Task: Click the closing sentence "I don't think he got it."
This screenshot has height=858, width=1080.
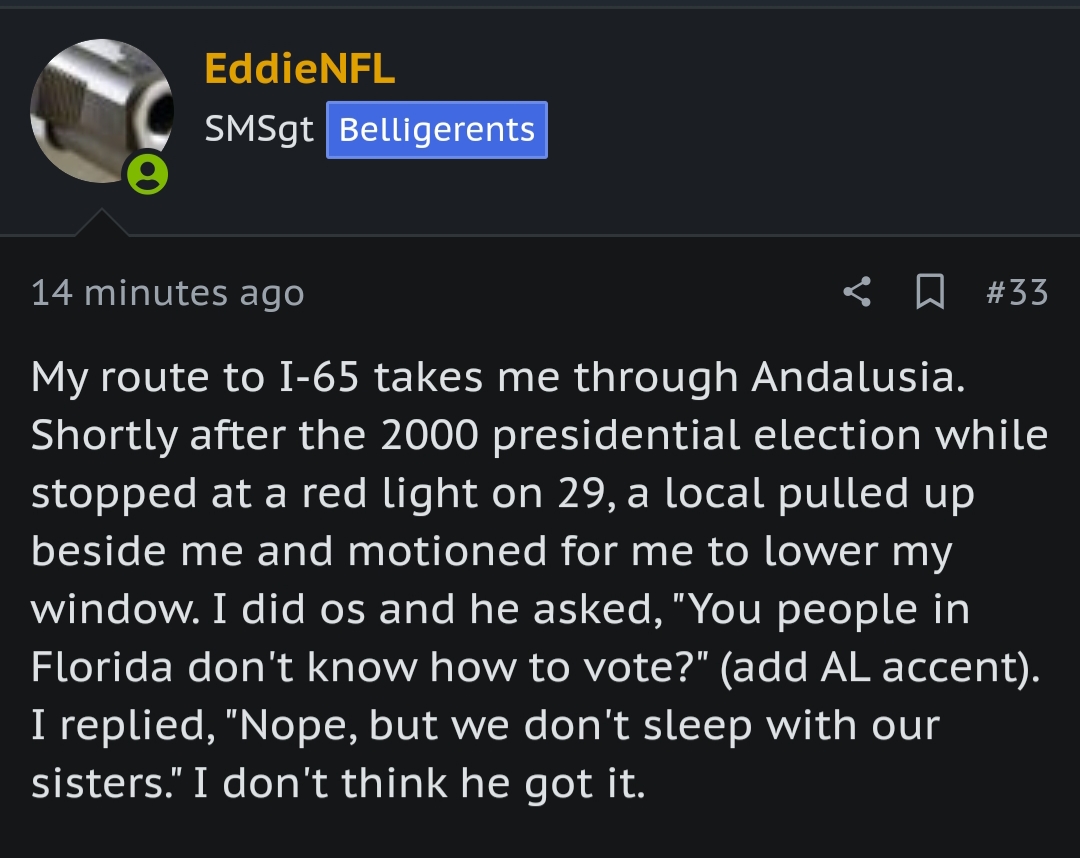Action: coord(419,783)
